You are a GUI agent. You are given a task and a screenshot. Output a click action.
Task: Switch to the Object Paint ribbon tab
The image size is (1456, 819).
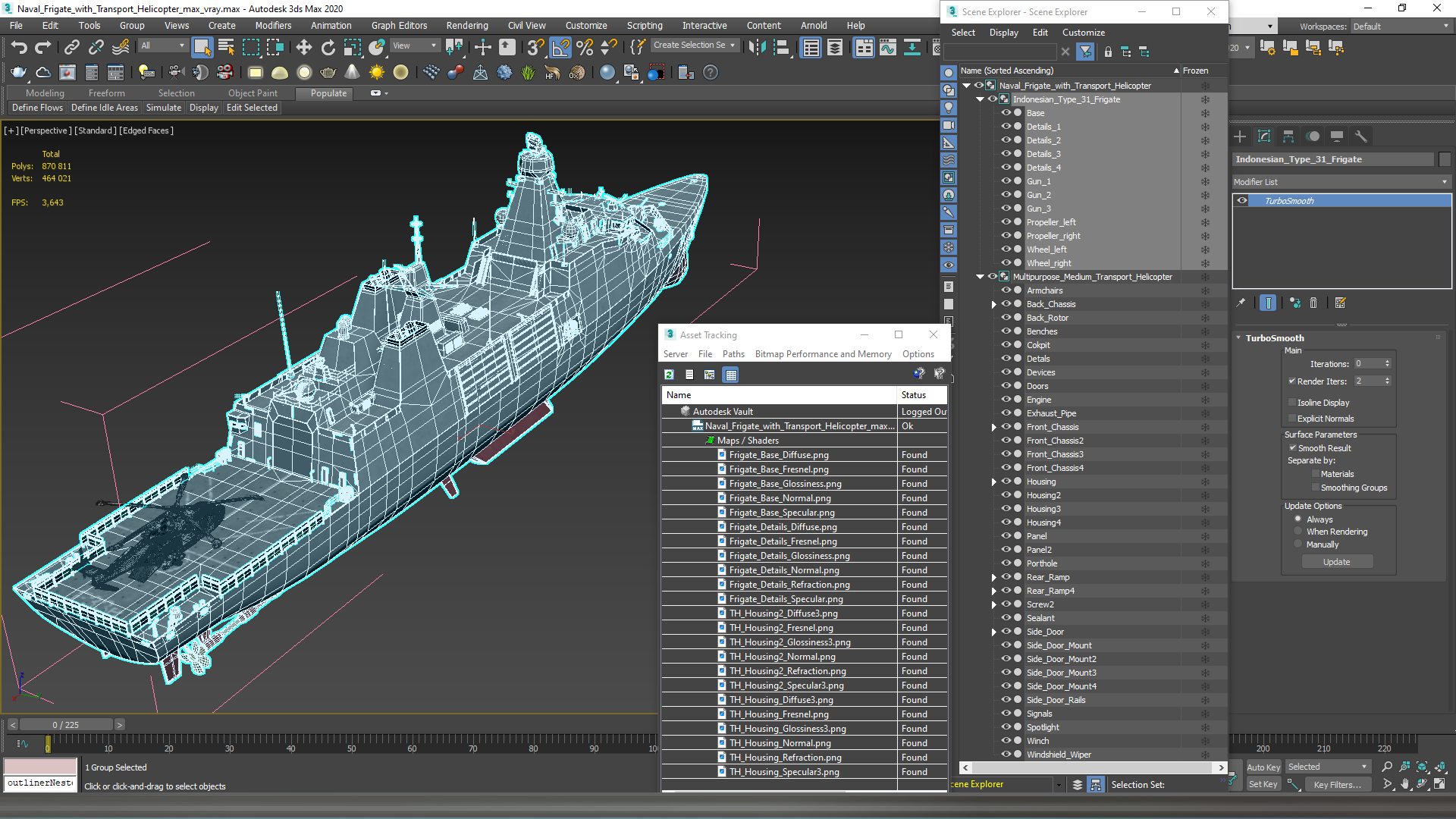(x=253, y=93)
